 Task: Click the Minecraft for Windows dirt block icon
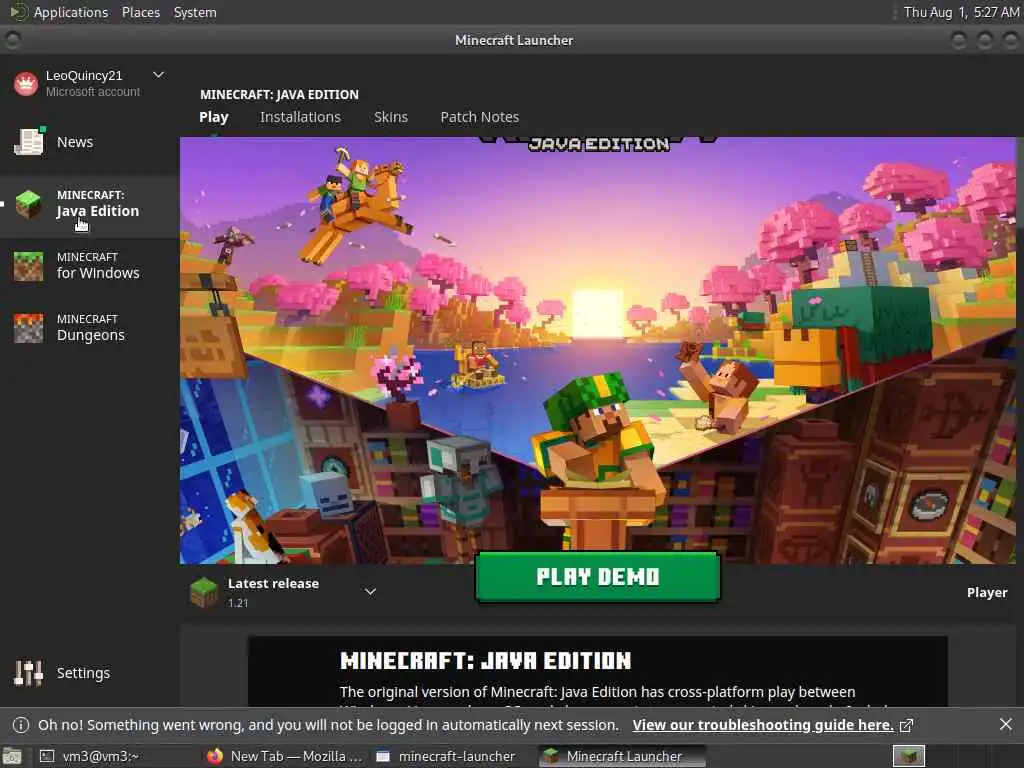click(x=28, y=266)
